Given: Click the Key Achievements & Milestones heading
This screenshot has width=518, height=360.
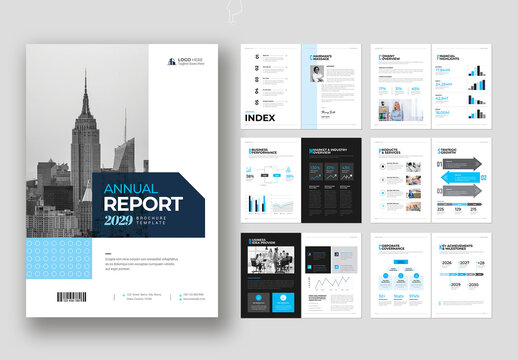Looking at the screenshot, I should point(456,247).
